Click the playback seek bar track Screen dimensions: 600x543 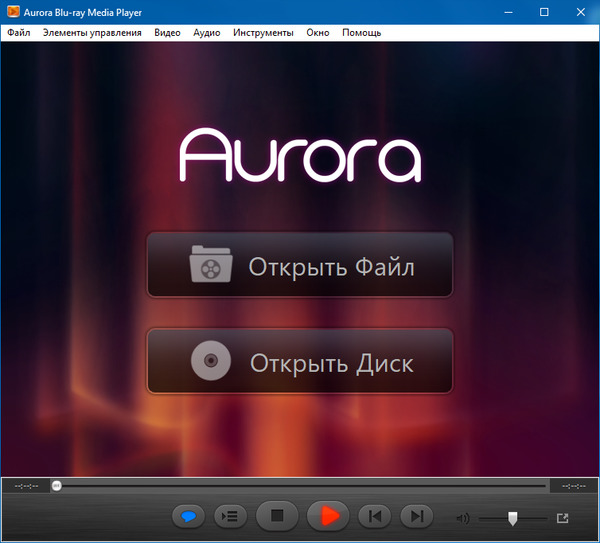[300, 486]
